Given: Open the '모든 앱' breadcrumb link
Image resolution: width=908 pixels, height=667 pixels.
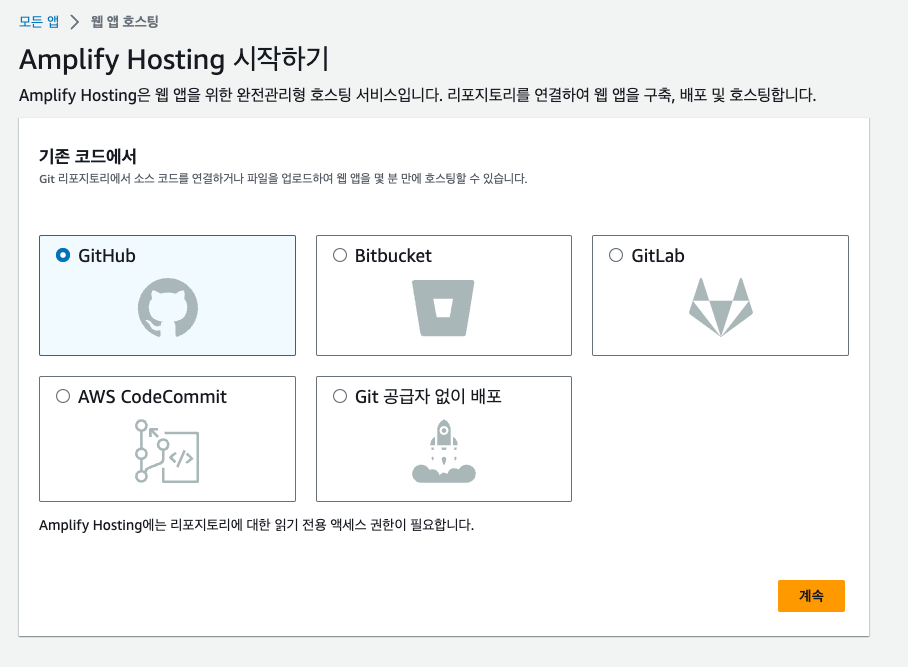Looking at the screenshot, I should pos(39,22).
